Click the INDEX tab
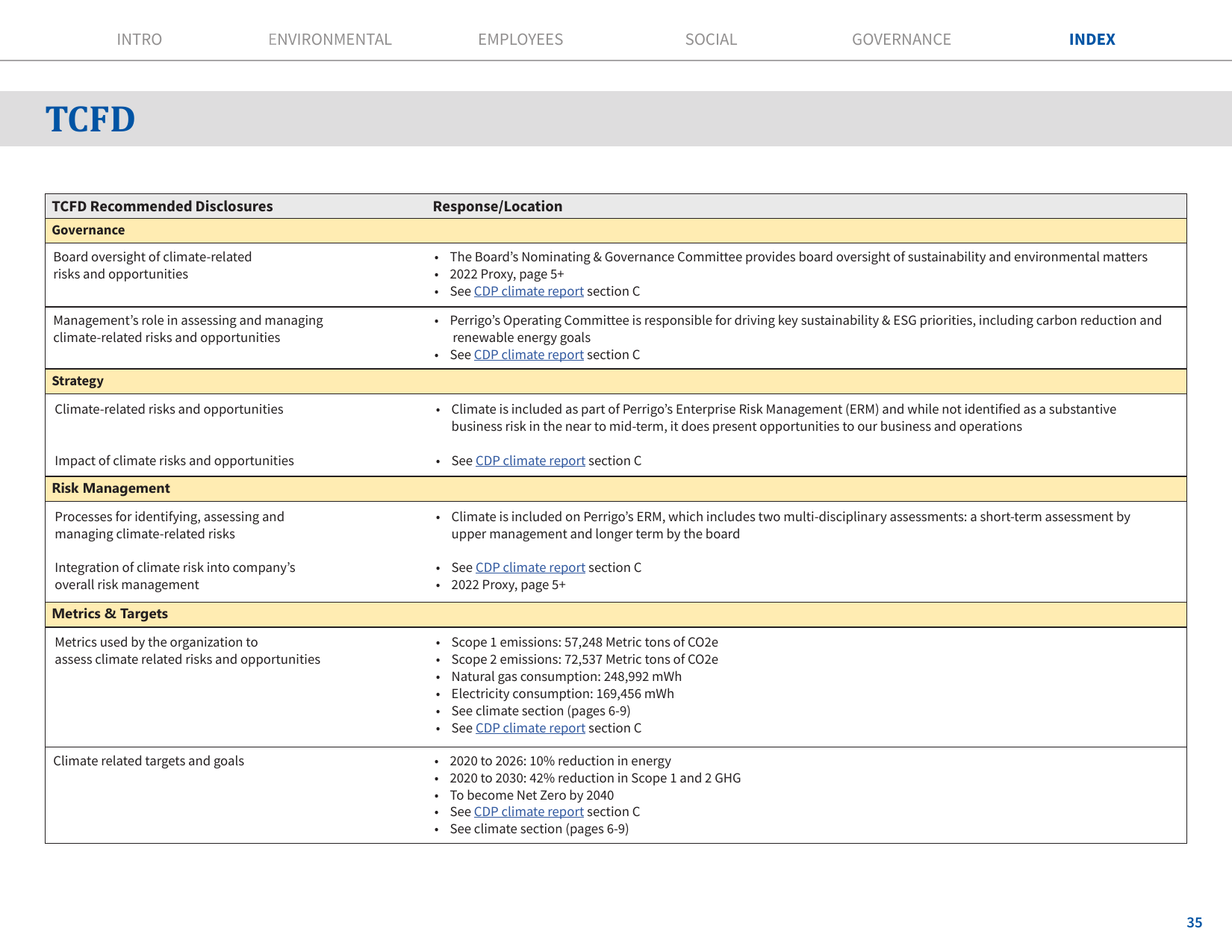1232x952 pixels. tap(1092, 40)
